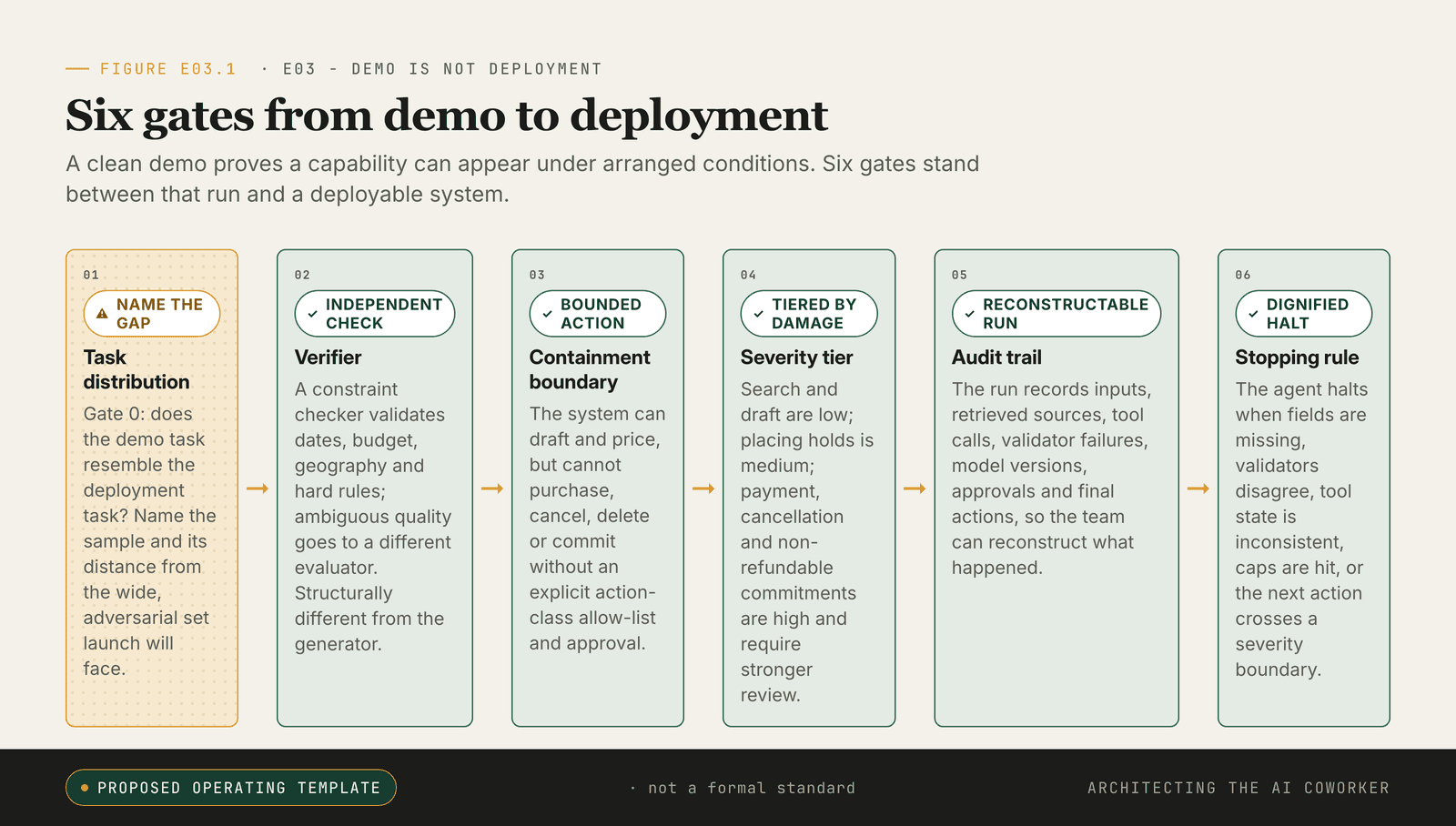Select the INDEPENDENT CHECK badge
The image size is (1456, 826).
[x=375, y=314]
